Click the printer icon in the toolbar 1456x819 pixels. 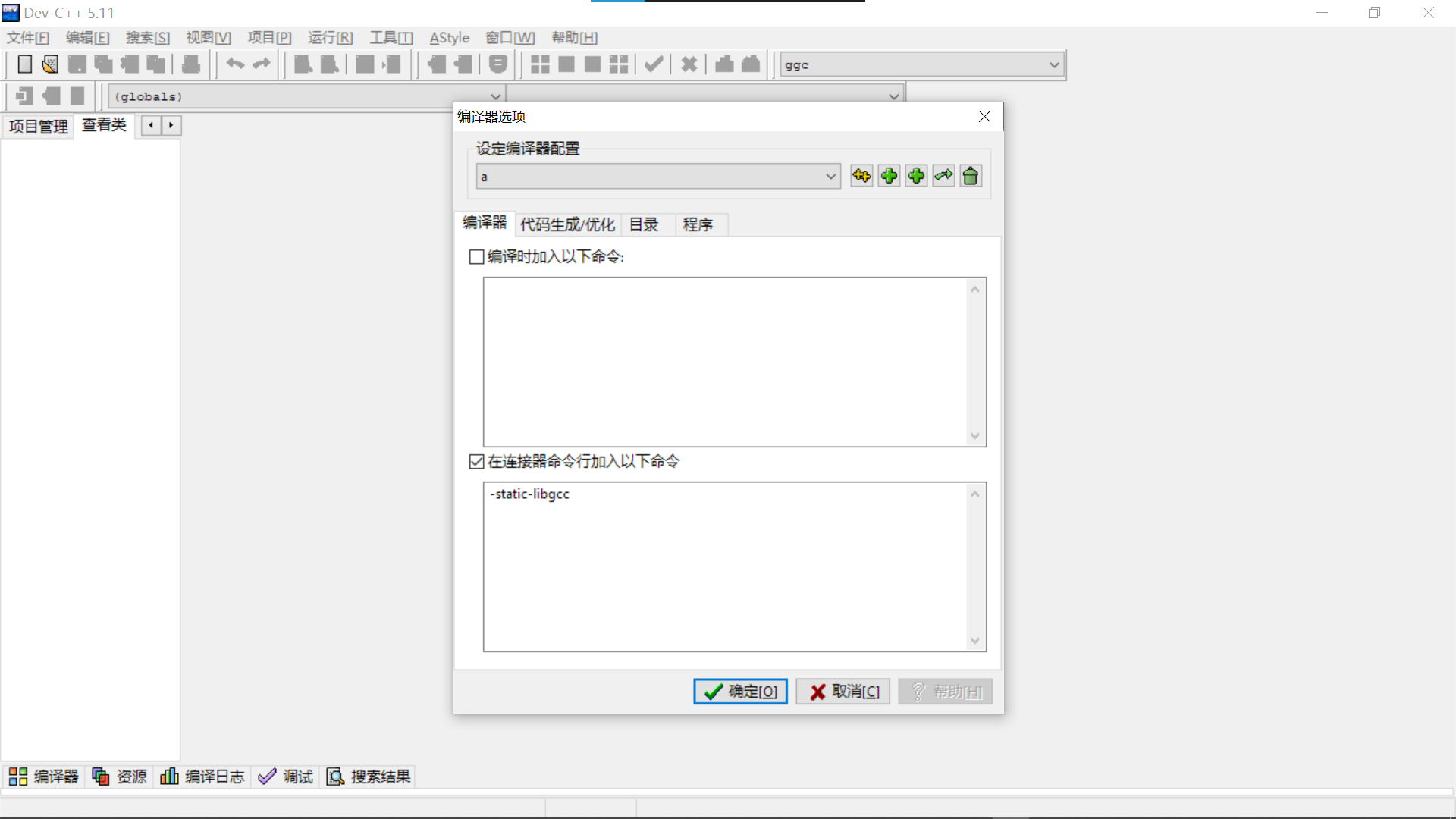click(191, 64)
